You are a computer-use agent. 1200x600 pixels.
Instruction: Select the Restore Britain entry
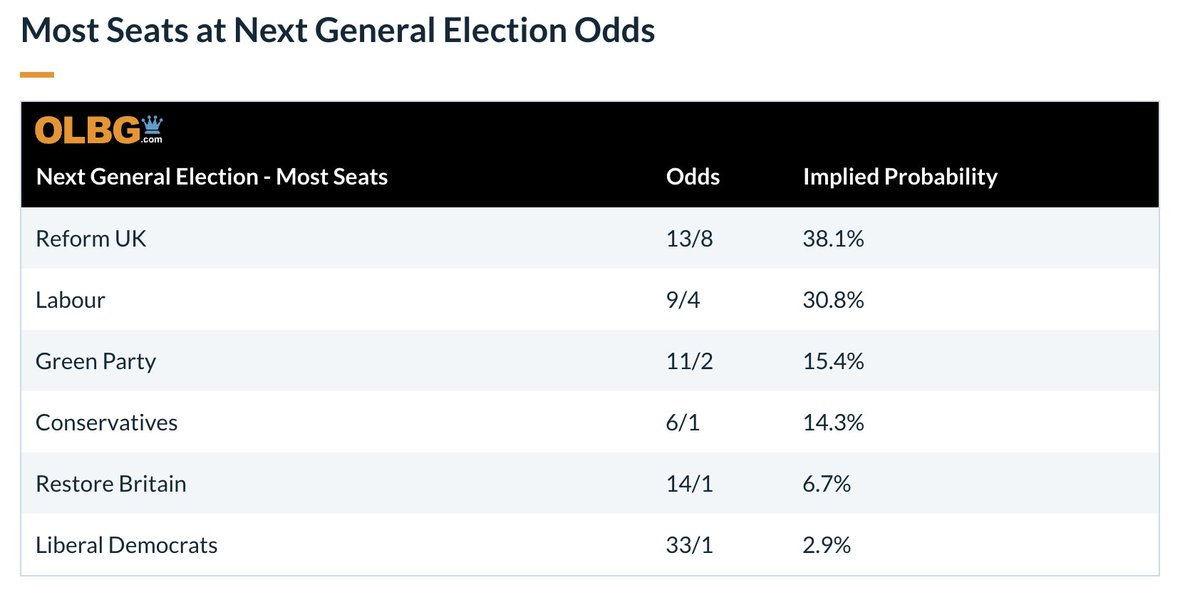tap(111, 484)
